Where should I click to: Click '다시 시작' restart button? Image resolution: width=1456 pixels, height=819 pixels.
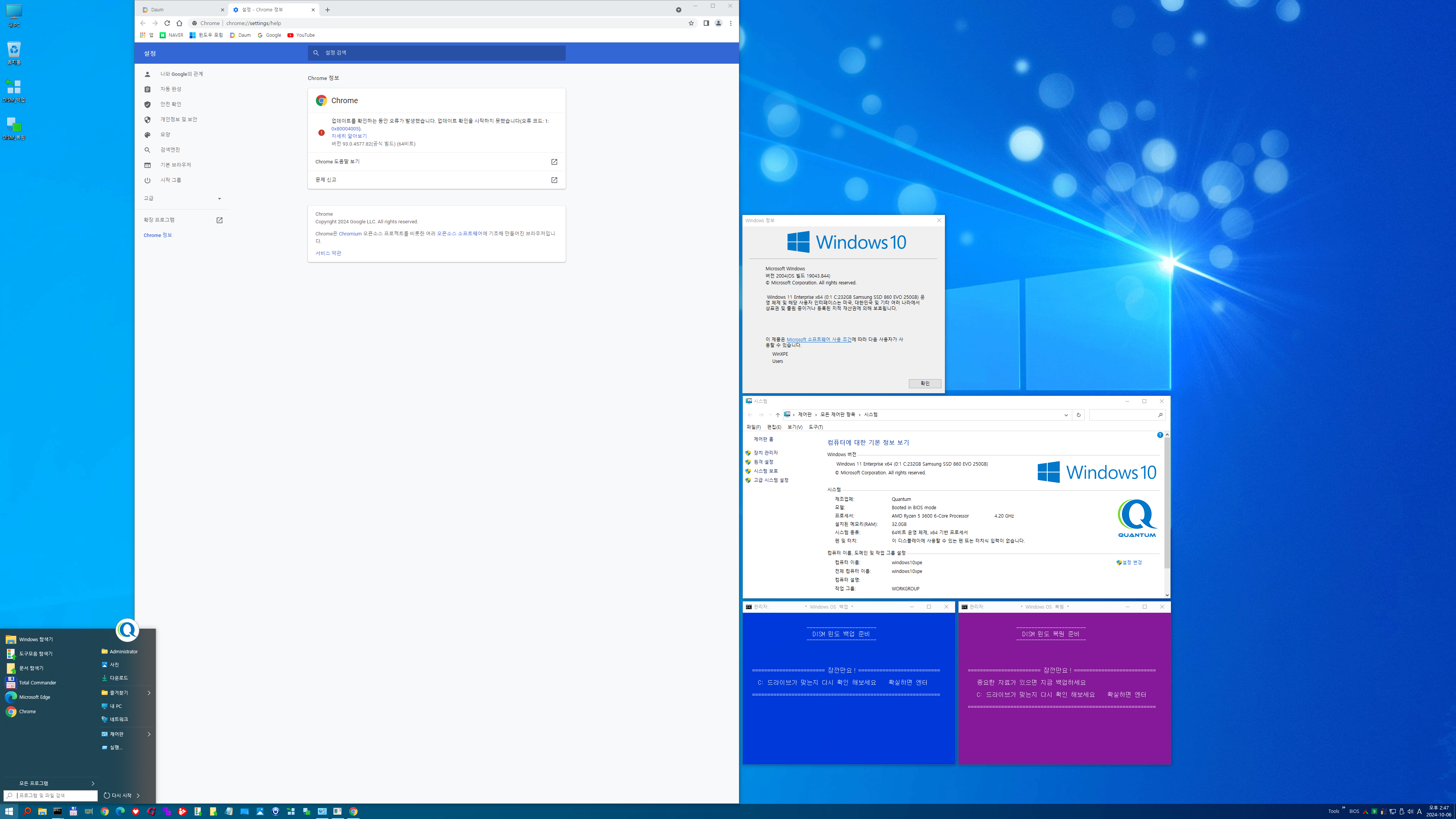coord(118,796)
